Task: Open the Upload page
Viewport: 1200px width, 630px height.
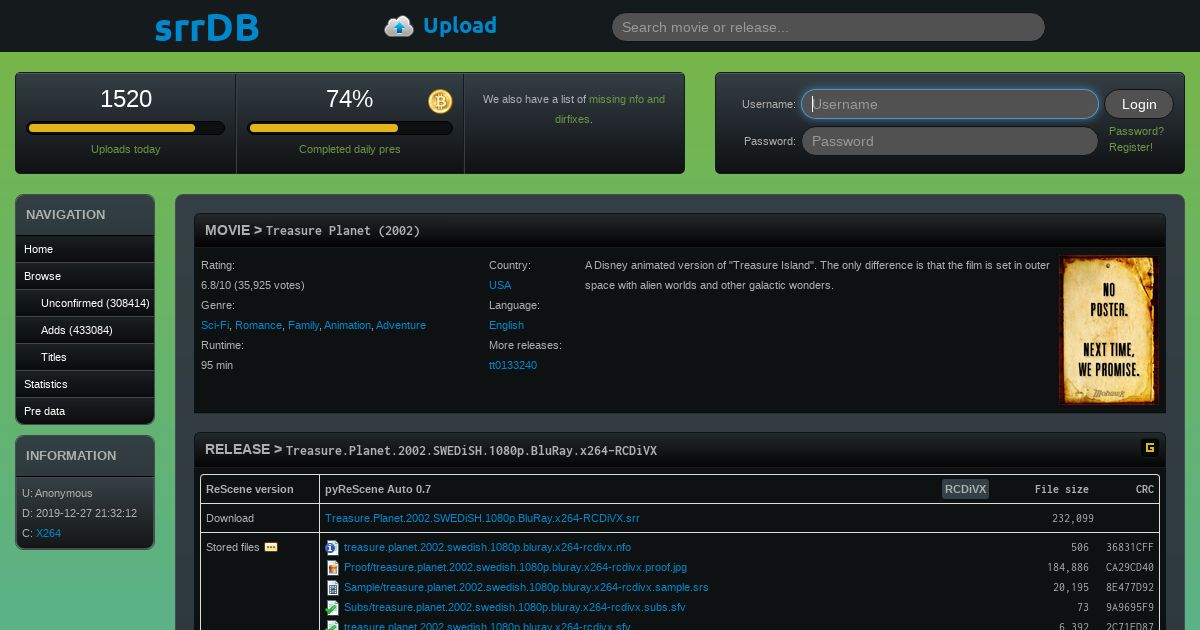Action: coord(459,26)
